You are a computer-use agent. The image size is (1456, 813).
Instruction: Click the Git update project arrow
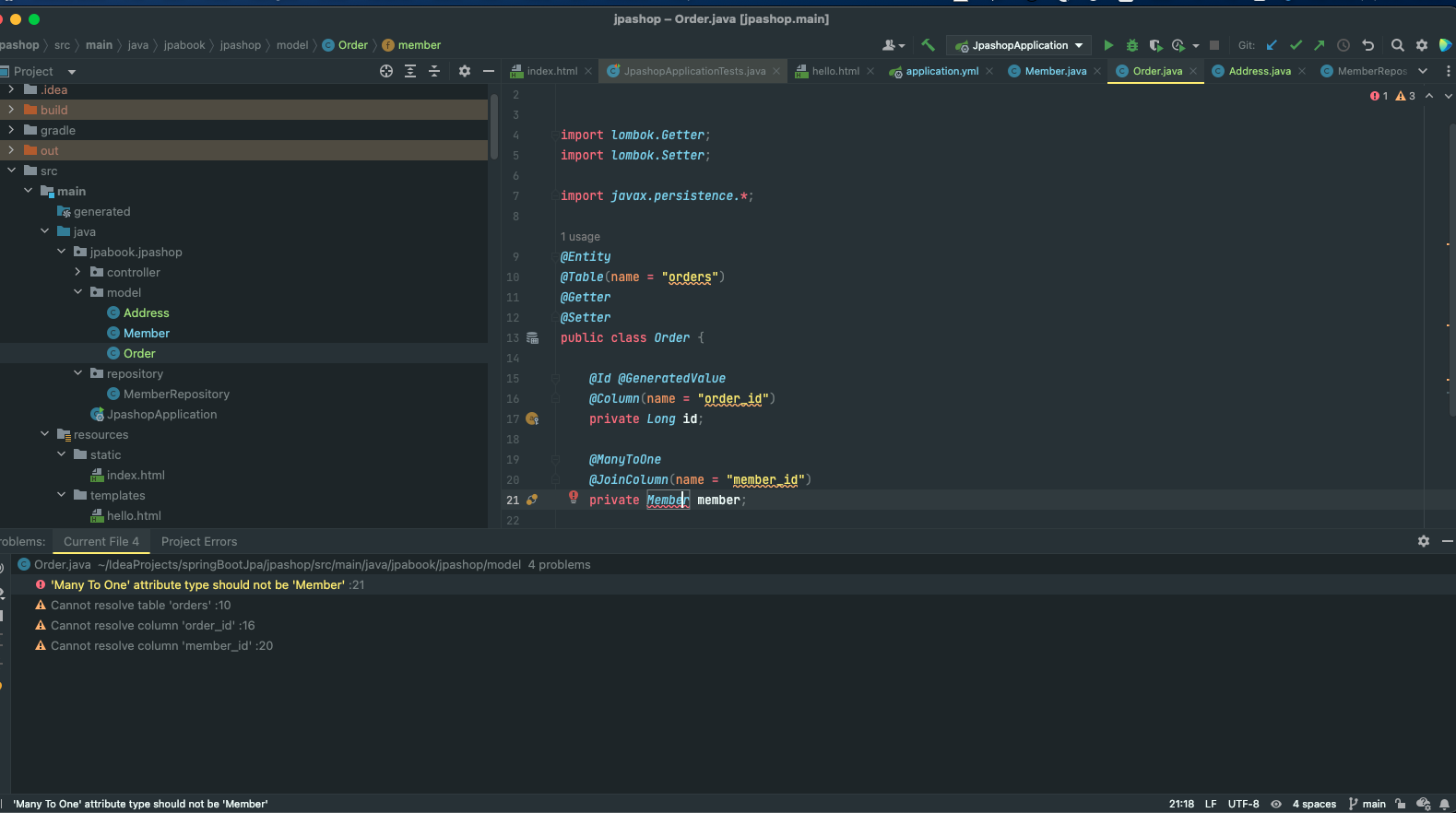coord(1272,45)
